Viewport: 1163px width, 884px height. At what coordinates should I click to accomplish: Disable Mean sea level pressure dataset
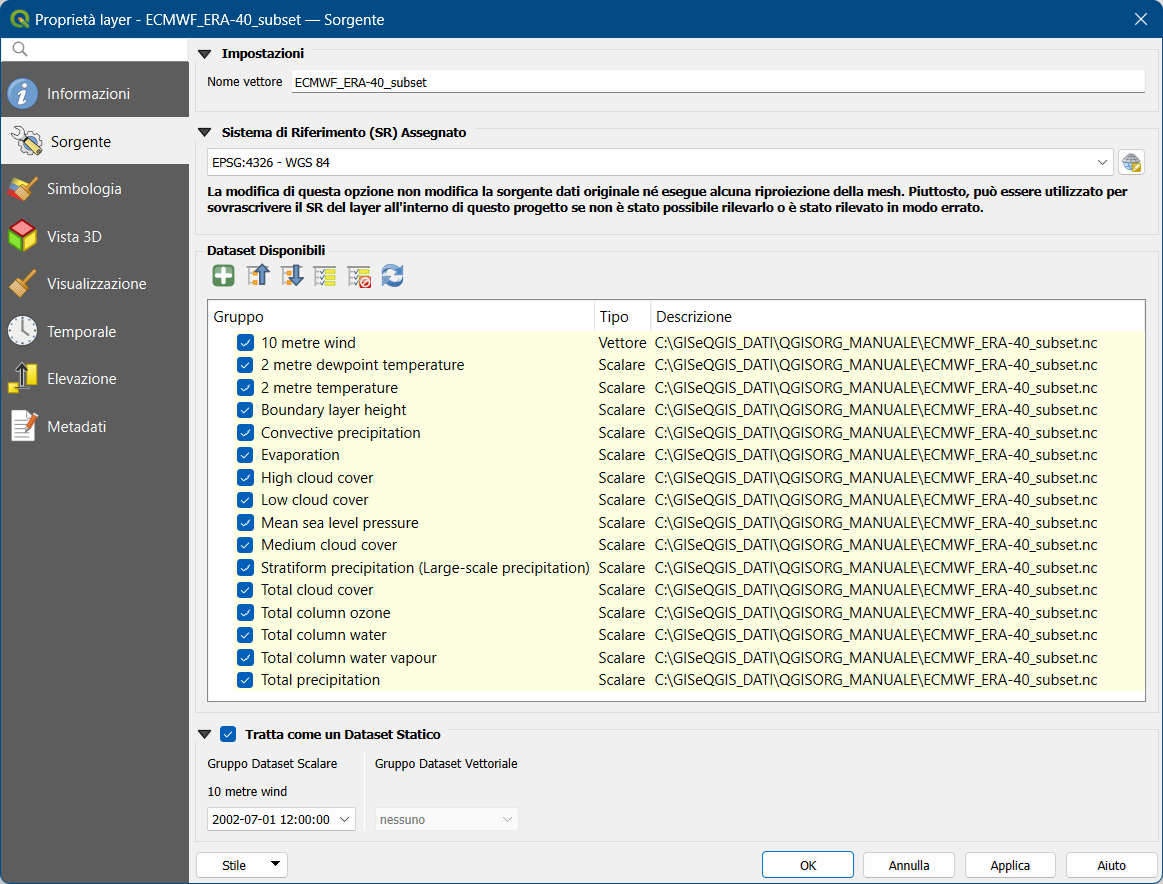[x=245, y=523]
